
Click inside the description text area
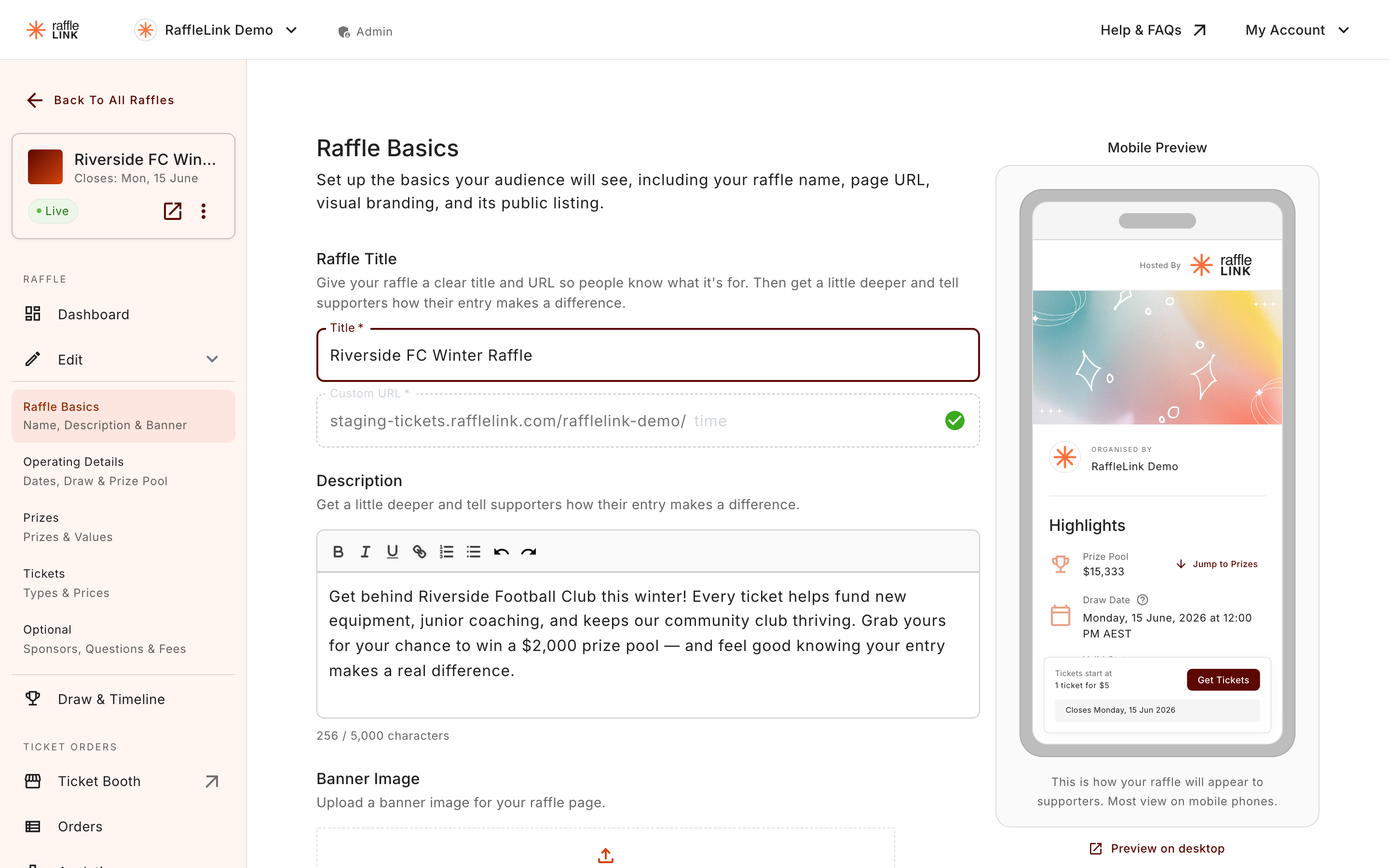tap(647, 645)
